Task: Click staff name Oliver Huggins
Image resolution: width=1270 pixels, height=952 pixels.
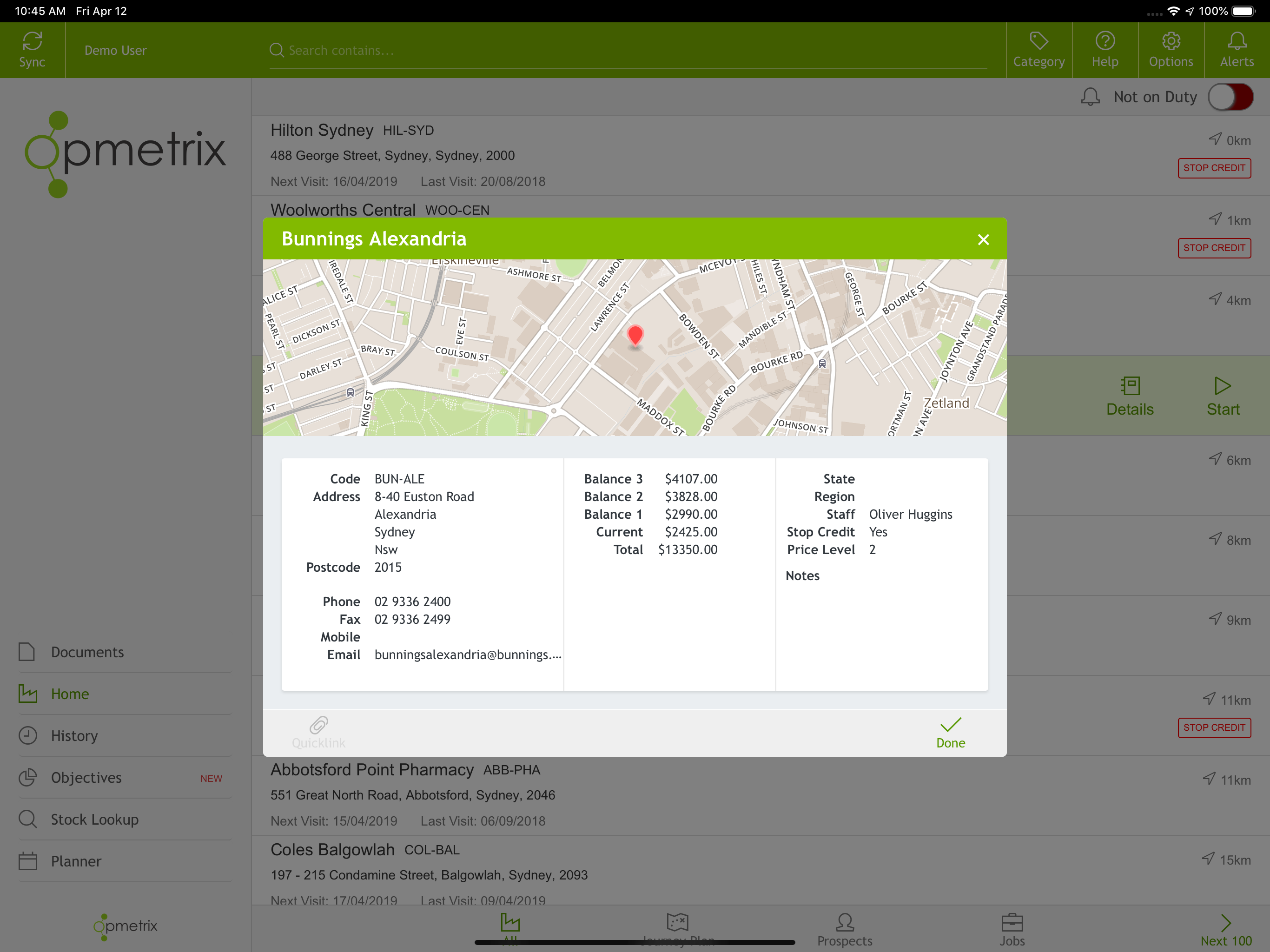Action: pyautogui.click(x=911, y=515)
